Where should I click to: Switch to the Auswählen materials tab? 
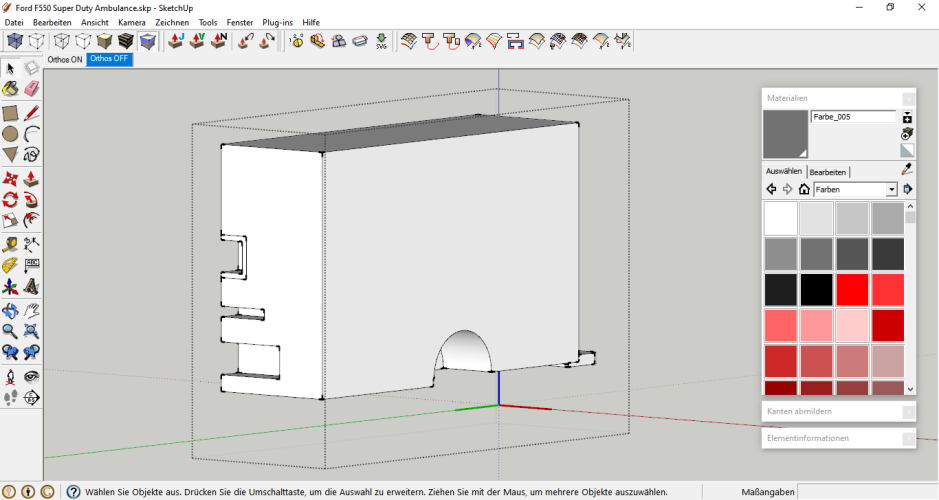click(784, 171)
